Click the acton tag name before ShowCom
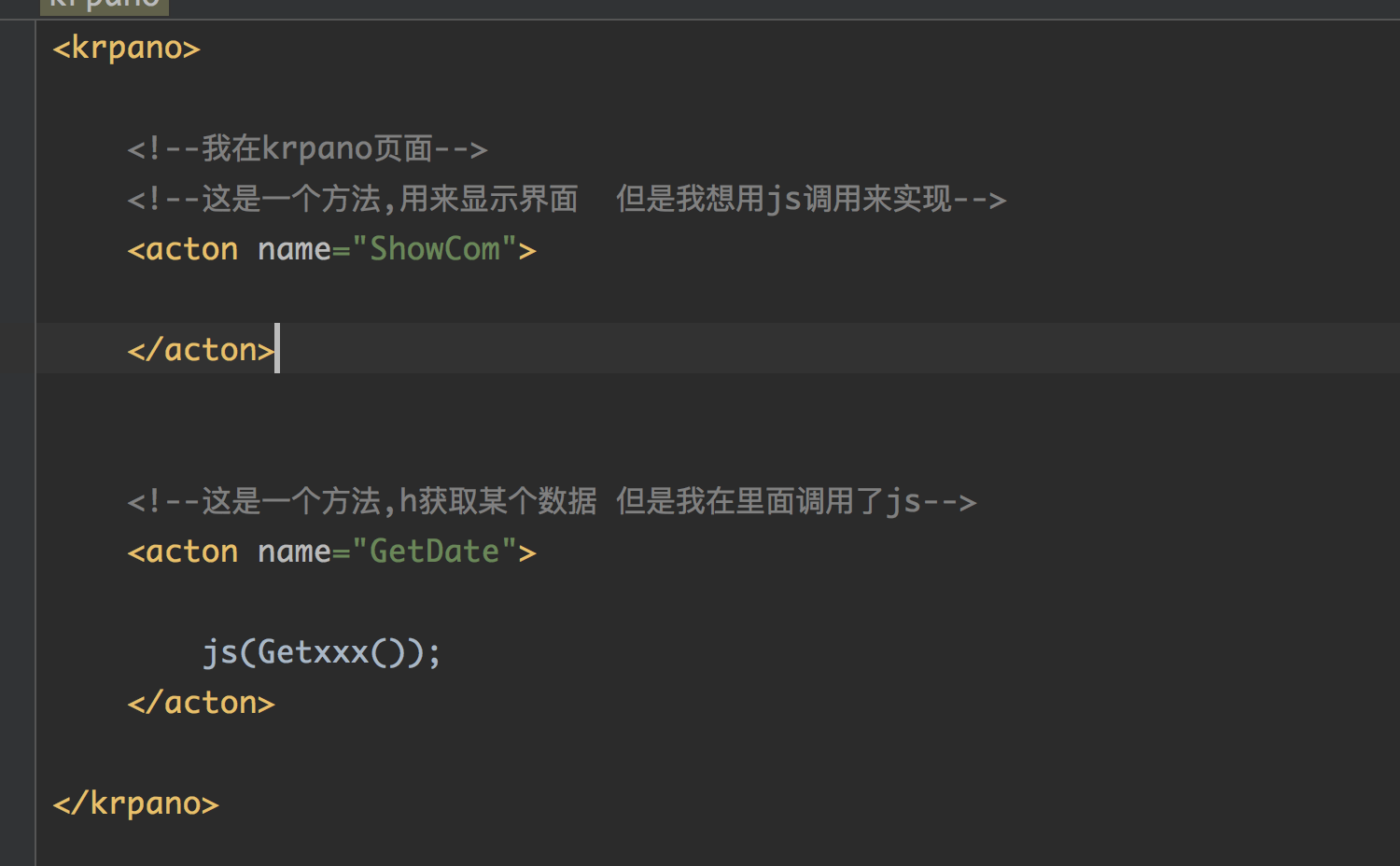The height and width of the screenshot is (866, 1400). click(191, 249)
